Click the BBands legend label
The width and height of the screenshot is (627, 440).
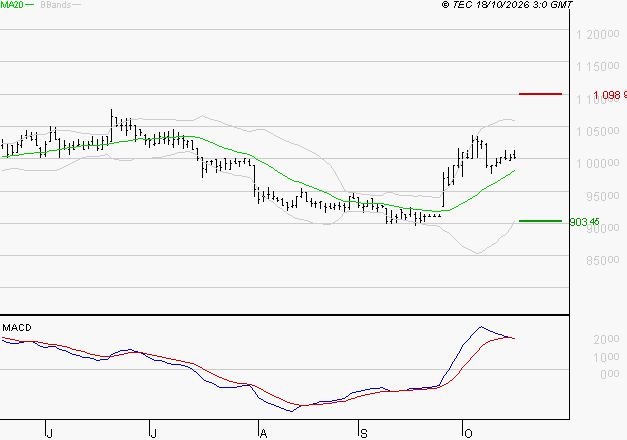point(56,5)
